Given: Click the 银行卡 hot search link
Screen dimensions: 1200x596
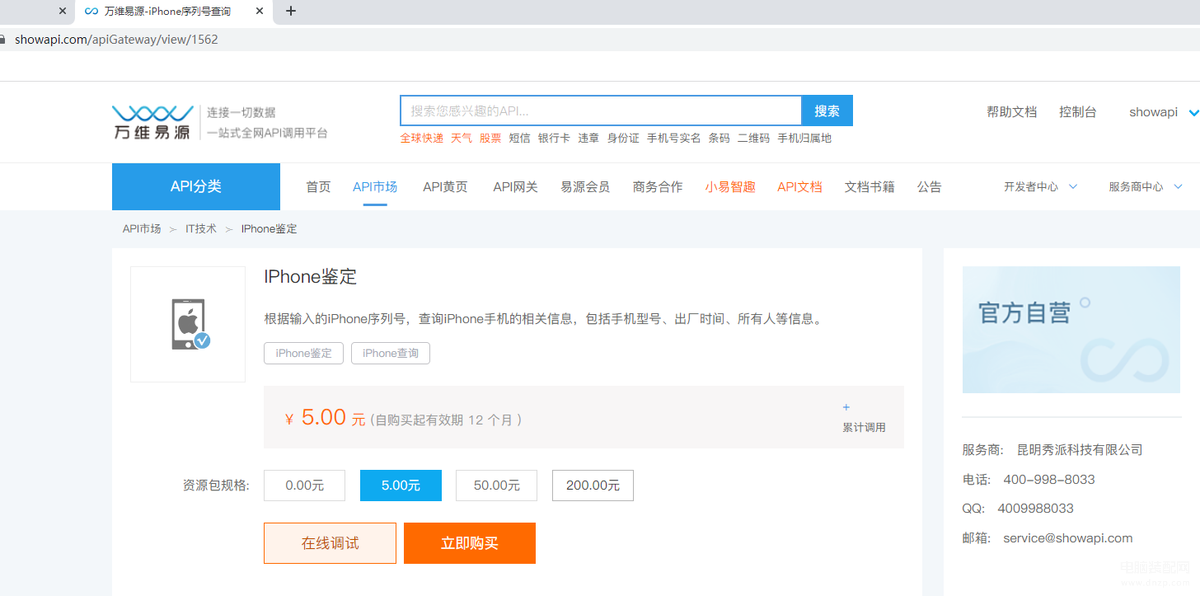Looking at the screenshot, I should point(554,138).
